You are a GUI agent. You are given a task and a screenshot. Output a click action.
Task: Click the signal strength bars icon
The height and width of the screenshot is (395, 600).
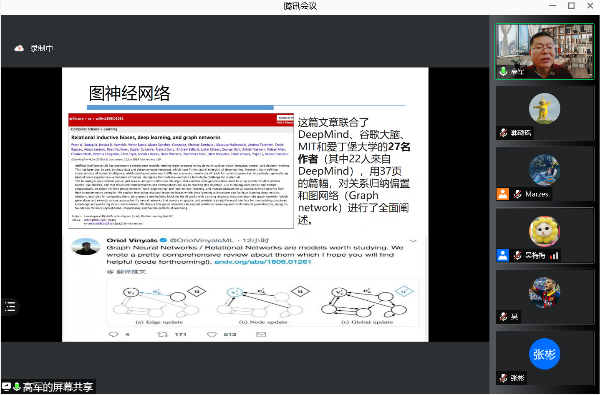(x=554, y=256)
